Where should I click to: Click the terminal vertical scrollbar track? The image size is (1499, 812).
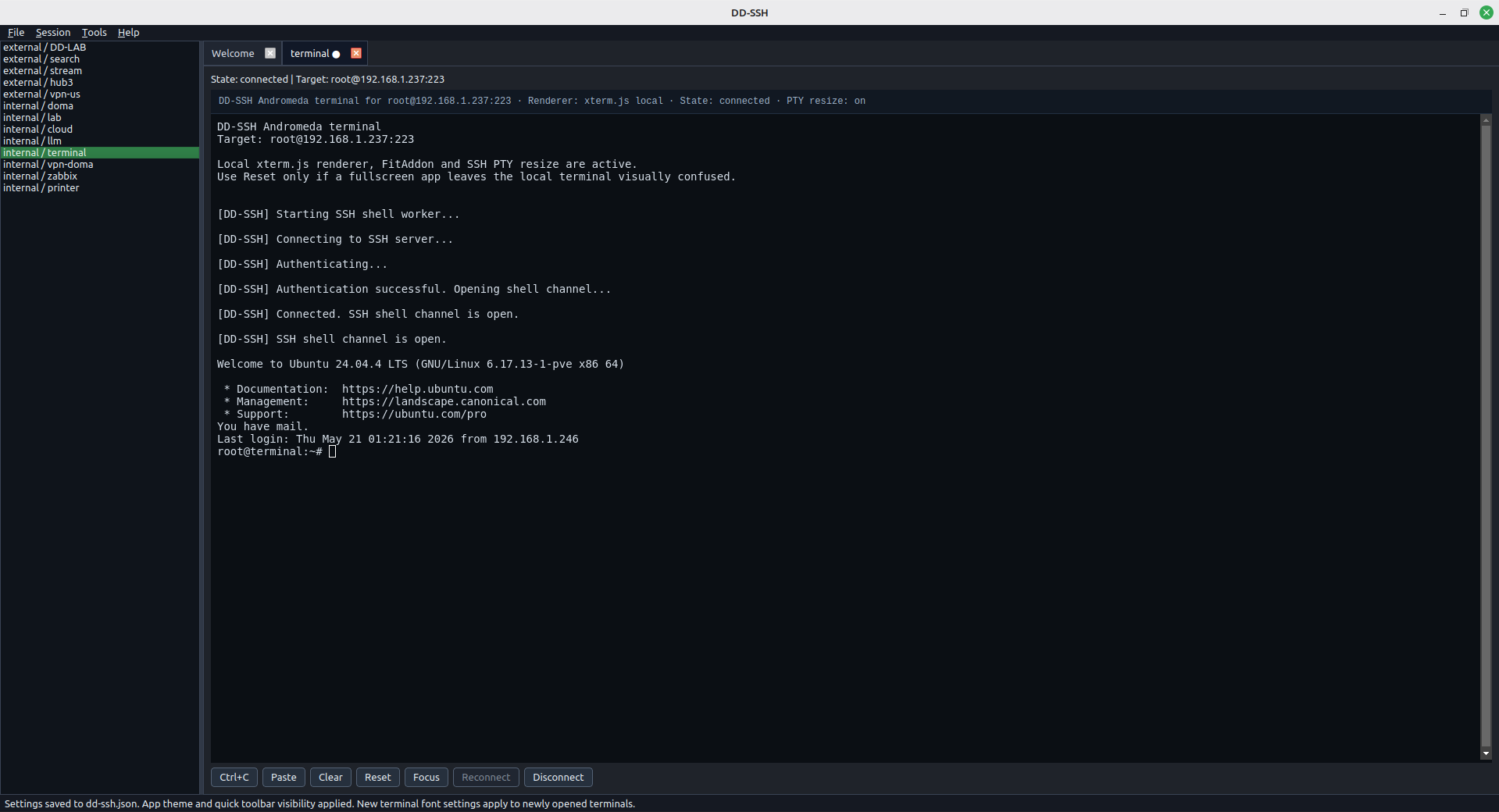click(x=1486, y=437)
